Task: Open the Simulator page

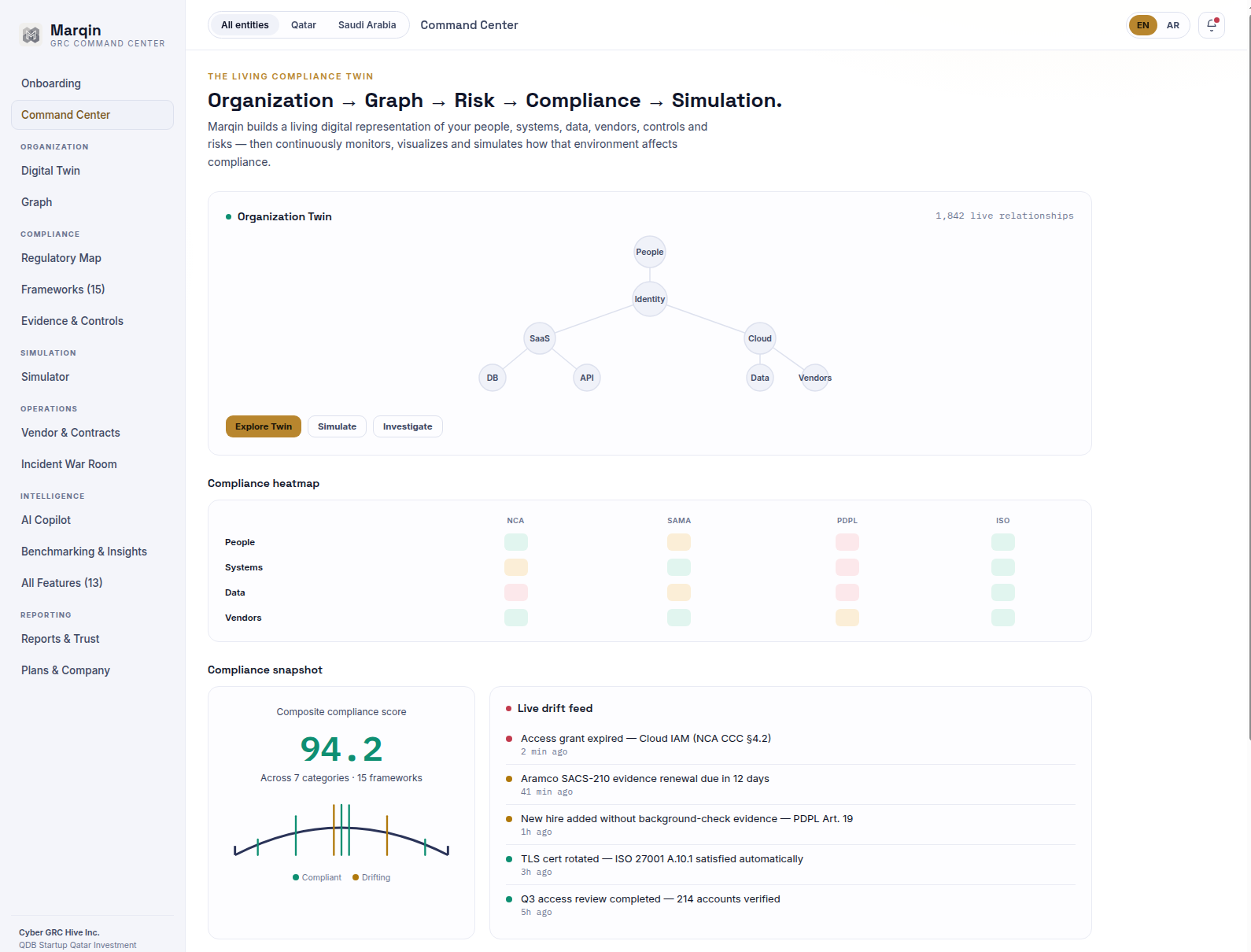Action: coord(92,377)
